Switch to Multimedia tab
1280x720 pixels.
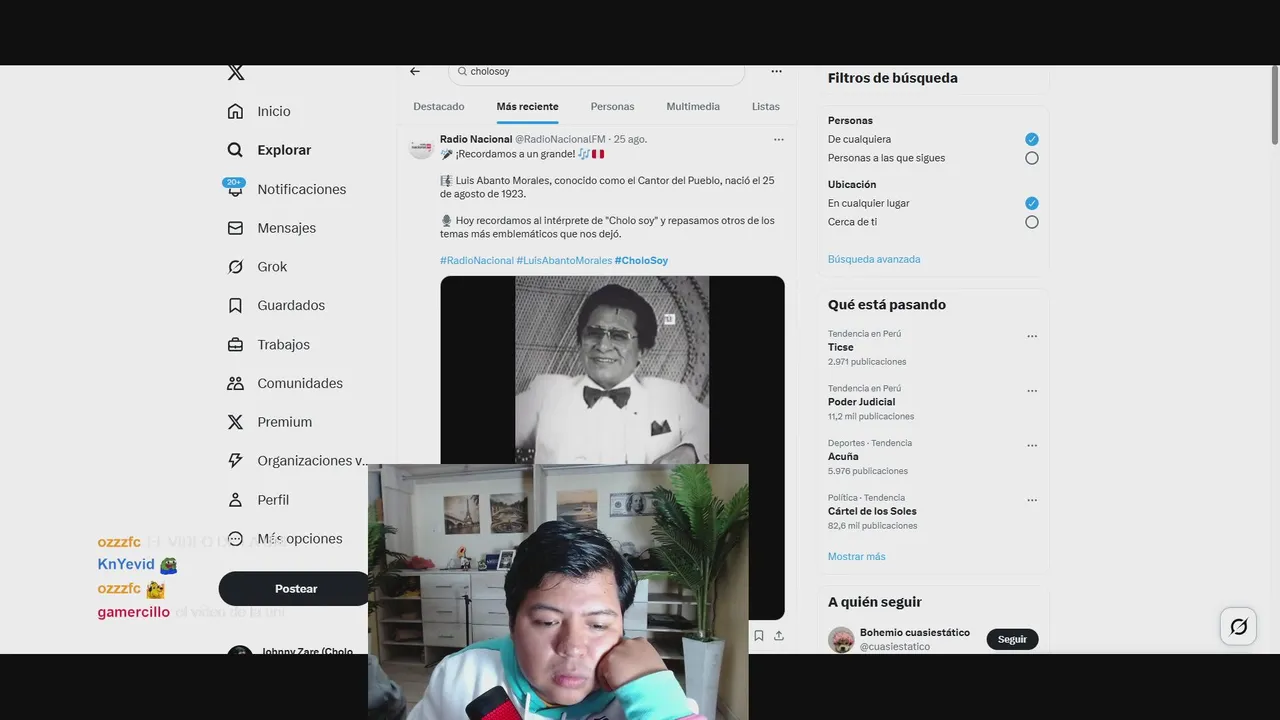693,106
